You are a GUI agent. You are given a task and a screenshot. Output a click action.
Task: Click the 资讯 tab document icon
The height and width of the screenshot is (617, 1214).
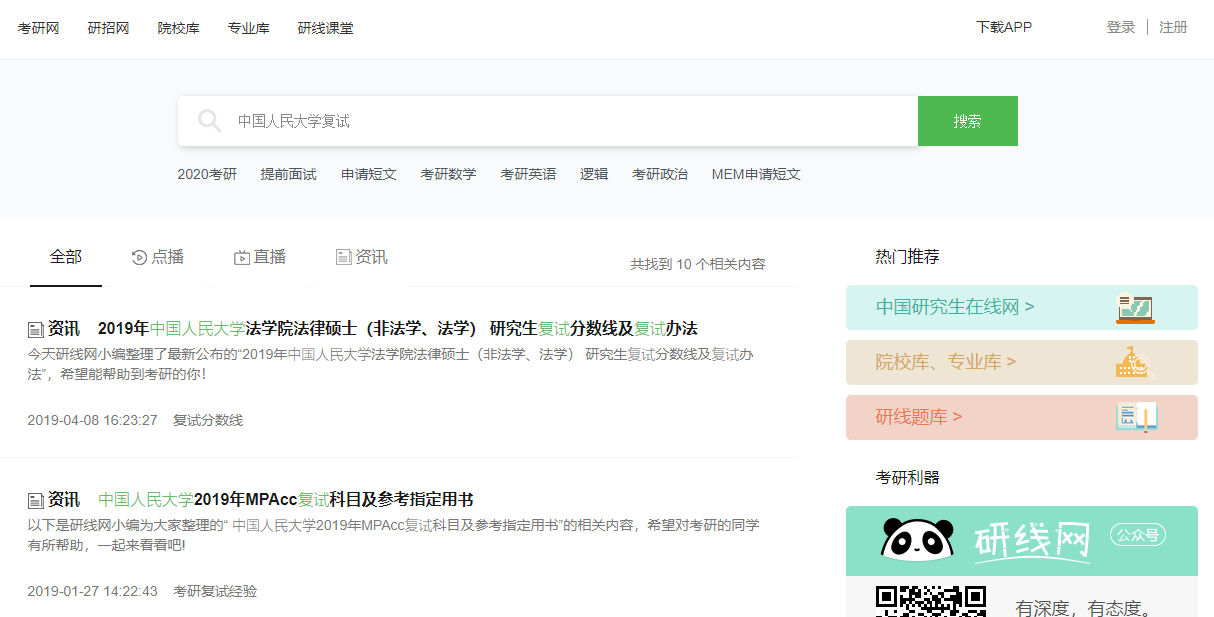pyautogui.click(x=344, y=258)
